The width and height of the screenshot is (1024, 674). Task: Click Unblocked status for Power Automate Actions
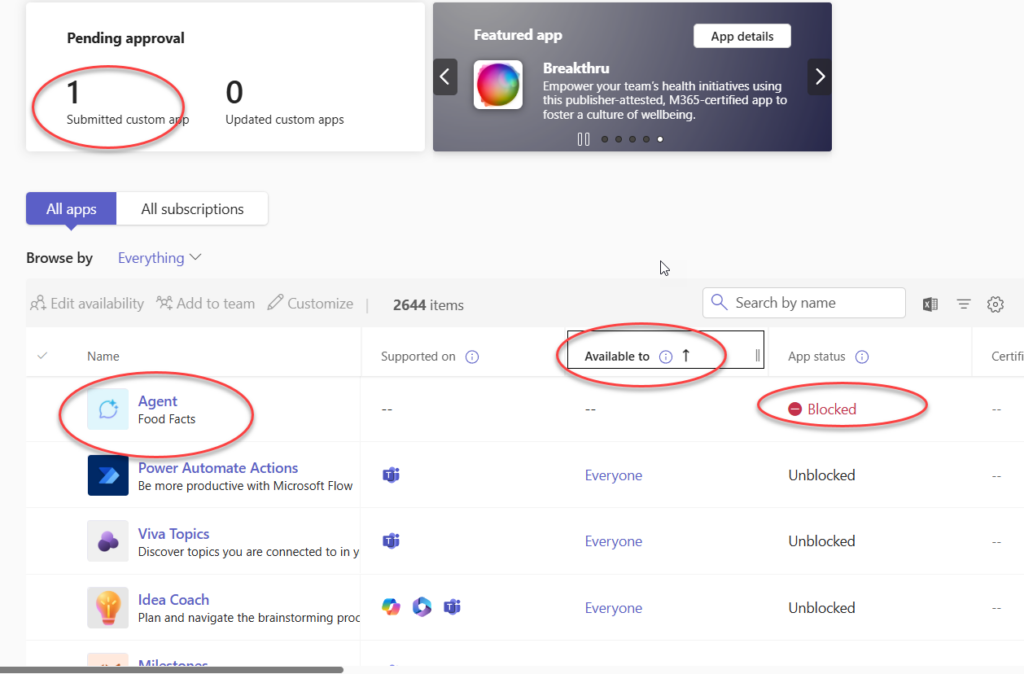tap(822, 475)
